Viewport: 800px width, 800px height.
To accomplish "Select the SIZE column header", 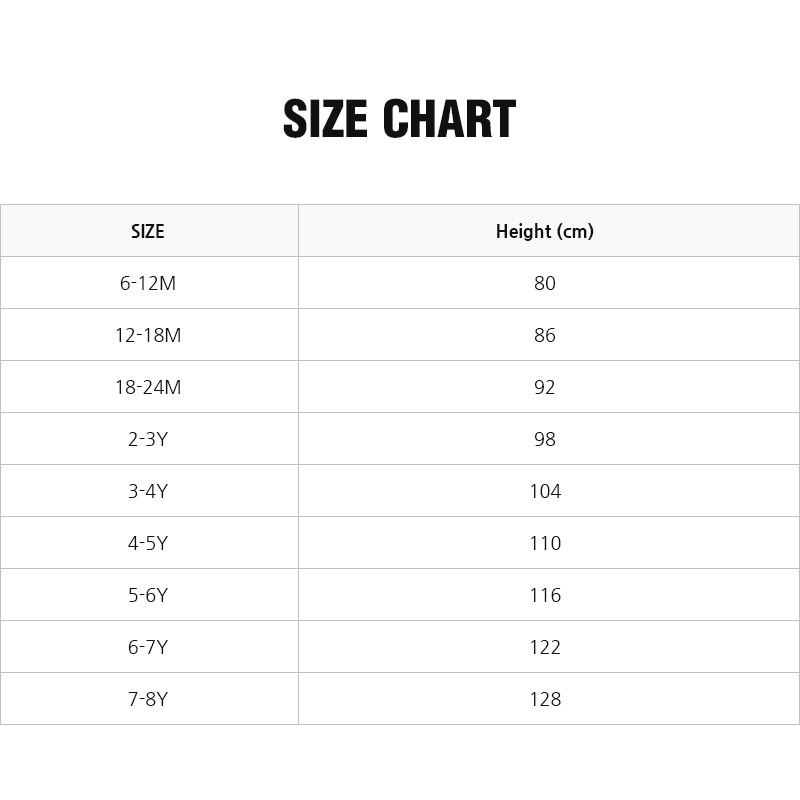I will (148, 231).
